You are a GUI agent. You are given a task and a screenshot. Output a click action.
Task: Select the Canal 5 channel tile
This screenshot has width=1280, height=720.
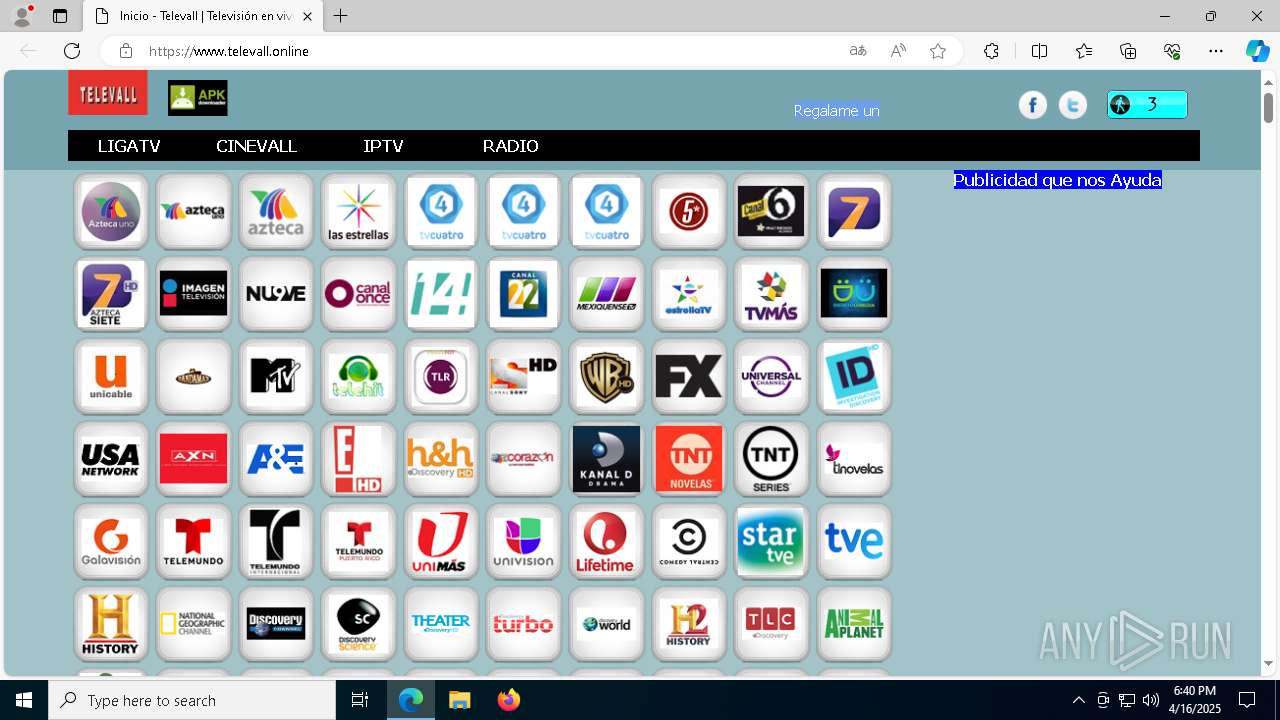click(x=689, y=211)
